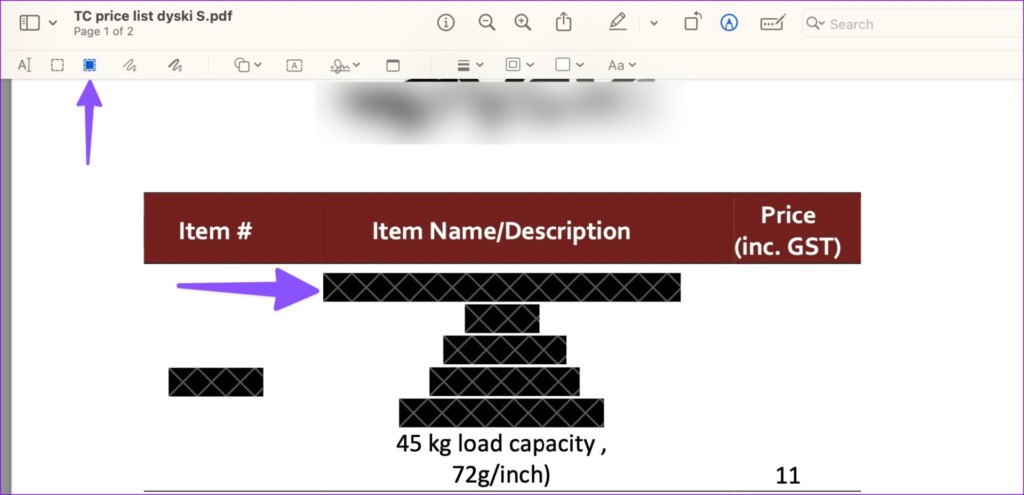
Task: Pick the Draw pen tool
Action: pos(175,65)
